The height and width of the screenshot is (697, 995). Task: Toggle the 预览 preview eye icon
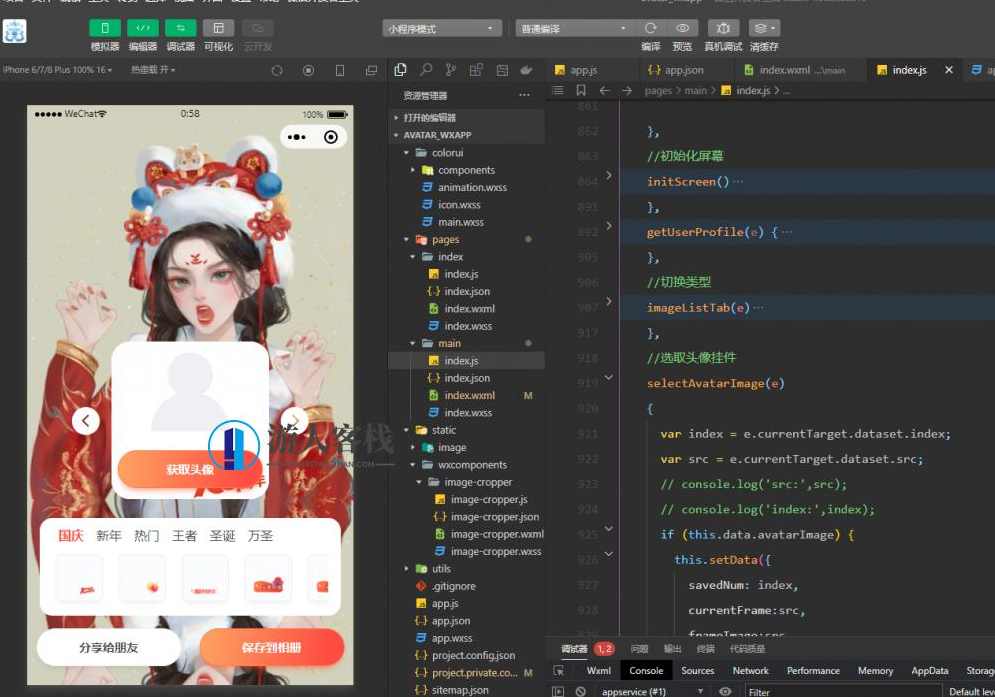pyautogui.click(x=683, y=28)
